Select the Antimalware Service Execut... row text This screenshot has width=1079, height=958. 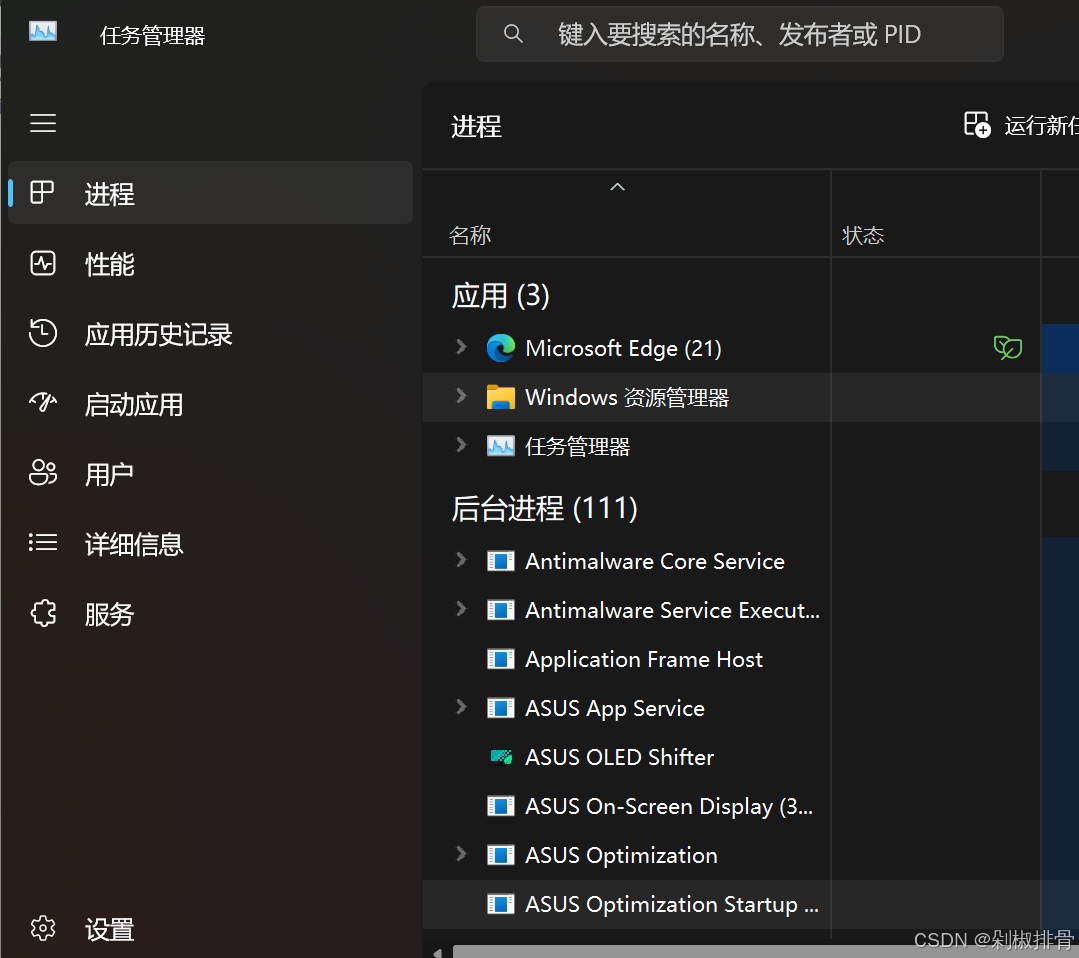pyautogui.click(x=672, y=610)
